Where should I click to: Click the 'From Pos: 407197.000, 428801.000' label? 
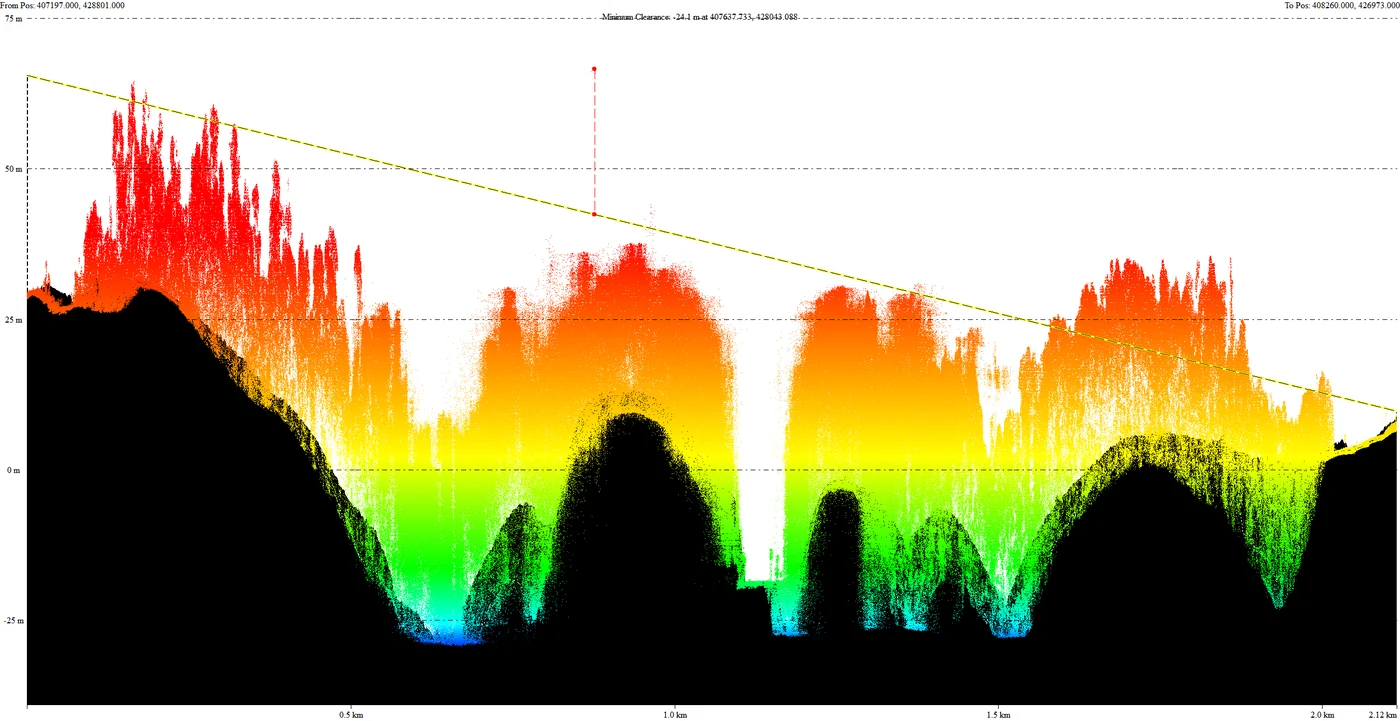click(62, 5)
